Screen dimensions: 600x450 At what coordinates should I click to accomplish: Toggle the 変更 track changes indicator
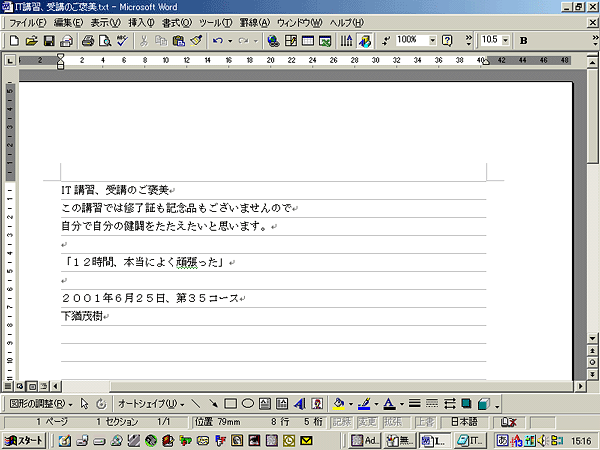click(x=370, y=422)
